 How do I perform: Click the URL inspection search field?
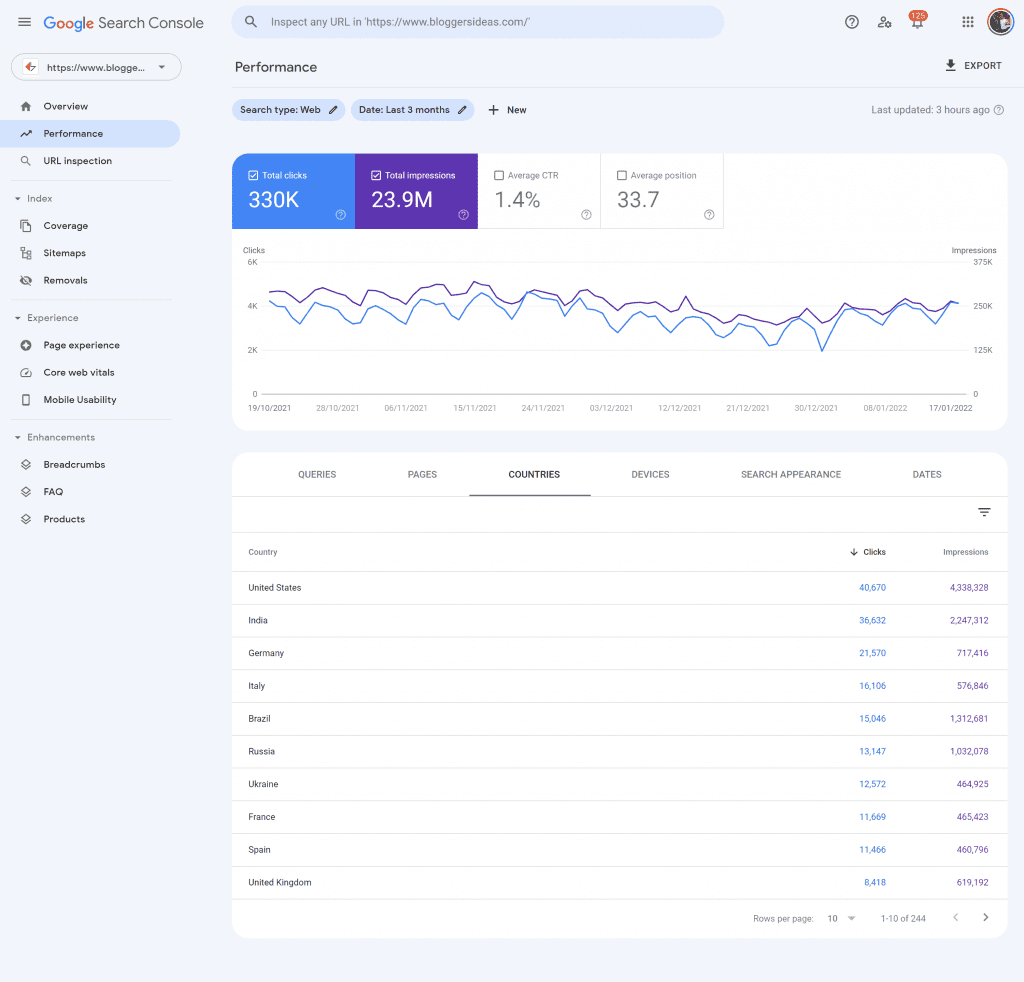pyautogui.click(x=478, y=22)
